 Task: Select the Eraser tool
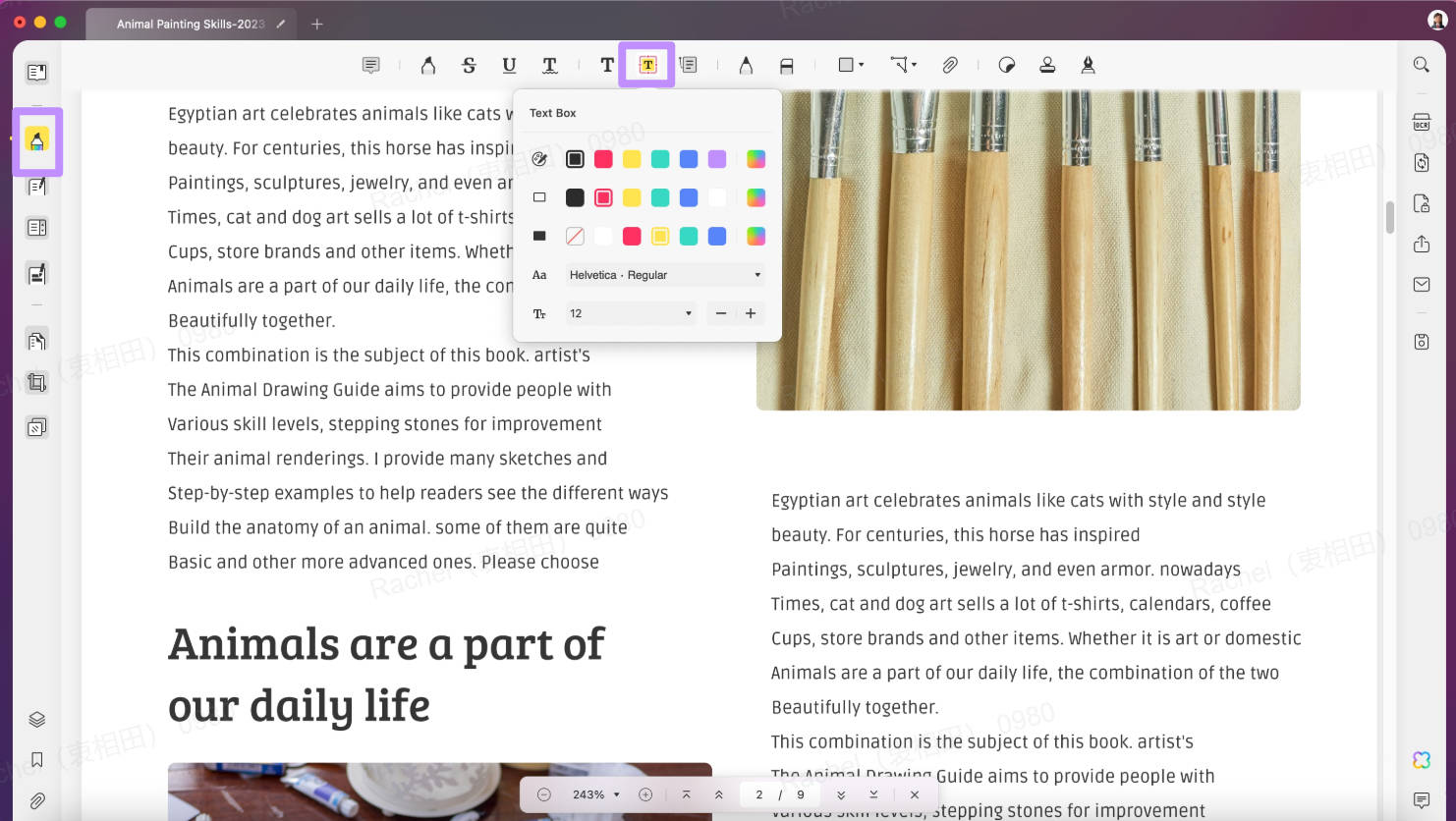786,65
